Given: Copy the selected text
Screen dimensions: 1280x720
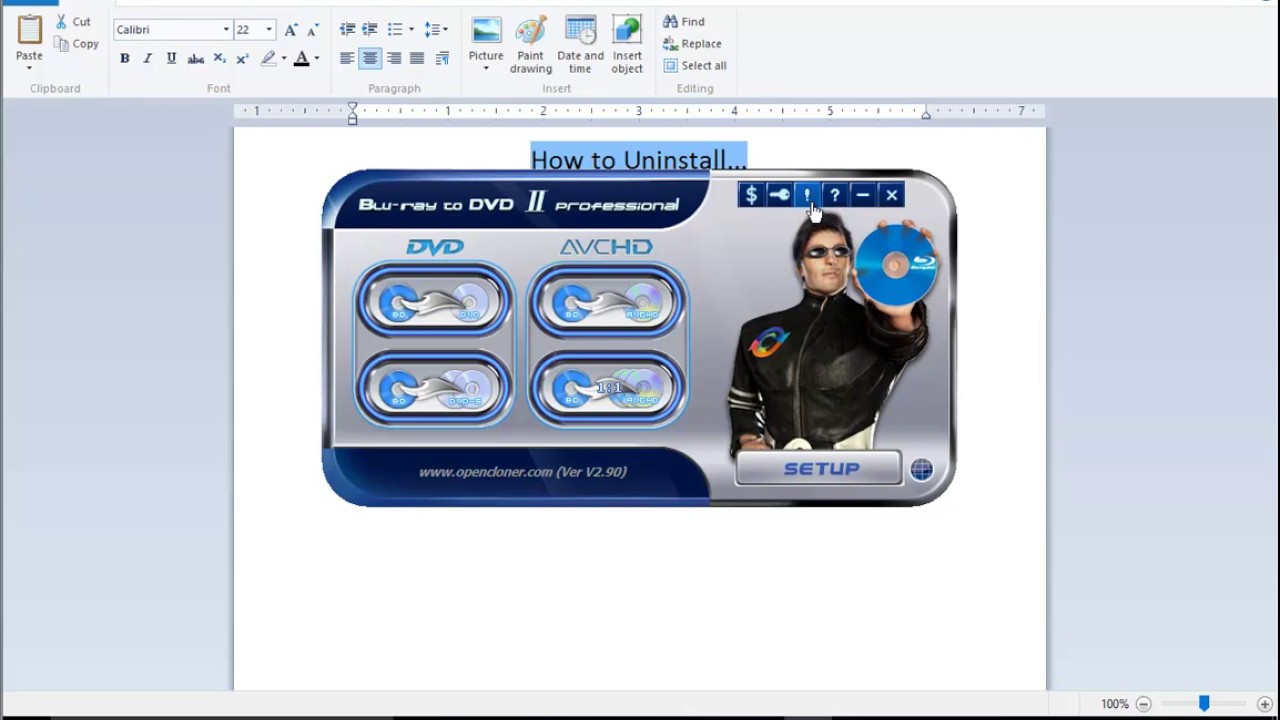Looking at the screenshot, I should pyautogui.click(x=76, y=43).
